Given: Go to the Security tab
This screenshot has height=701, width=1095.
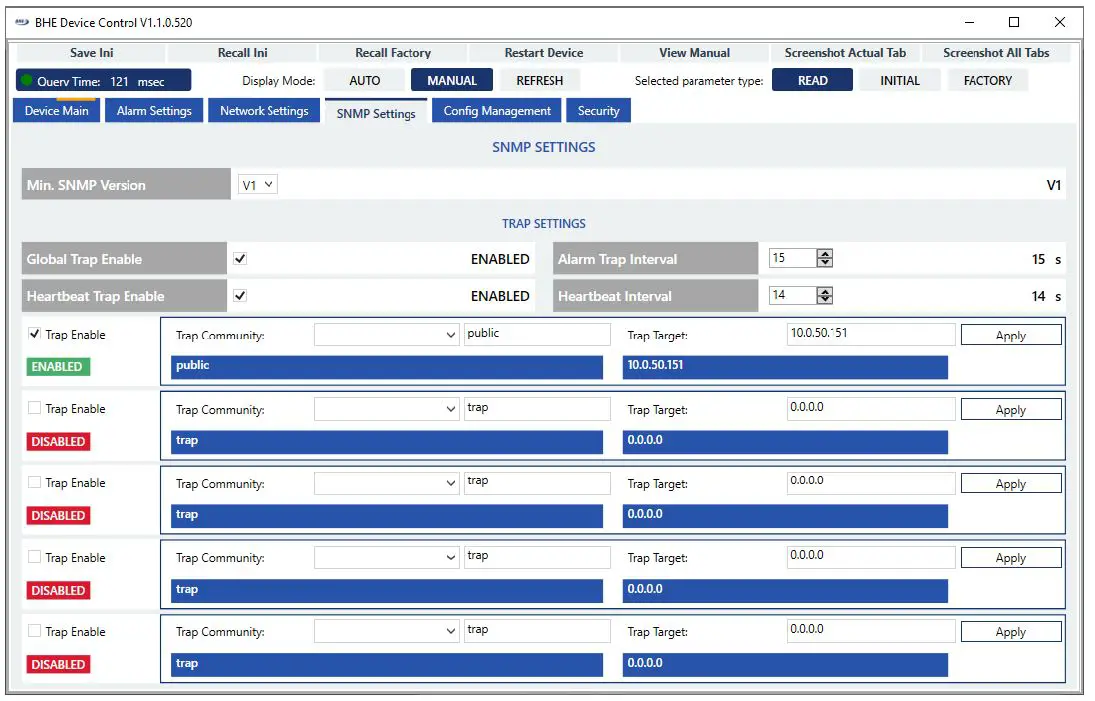Looking at the screenshot, I should click(598, 111).
